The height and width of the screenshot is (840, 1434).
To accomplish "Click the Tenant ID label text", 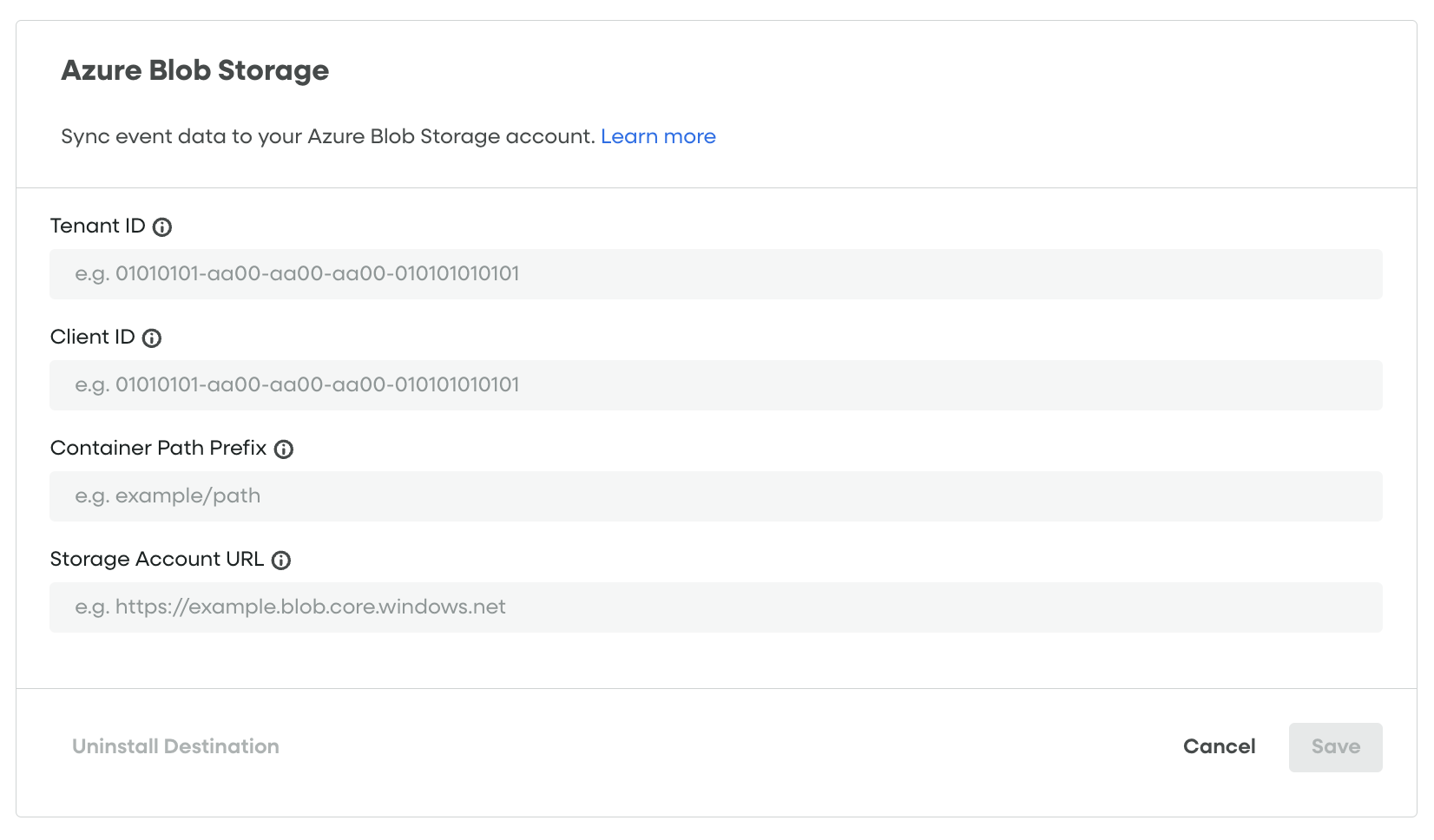I will (97, 226).
